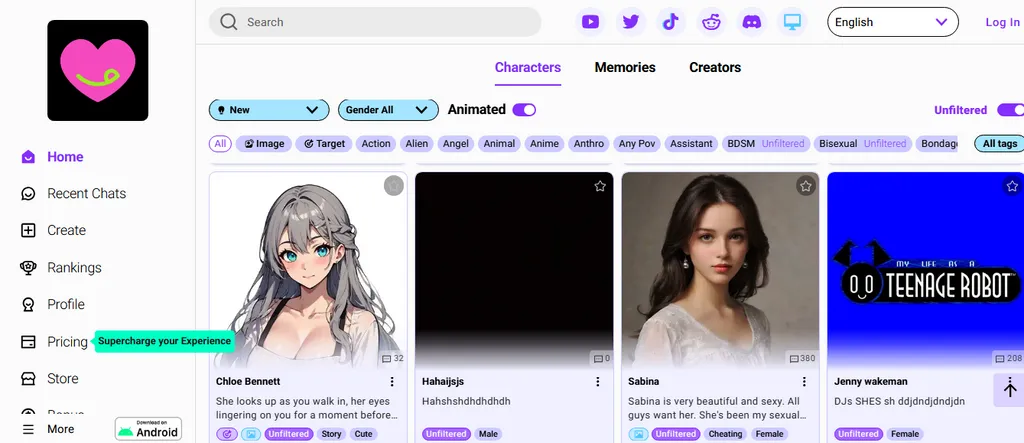Screen dimensions: 1024x443
Task: Select the BDSM Unfiltered tag filter
Action: tap(766, 144)
